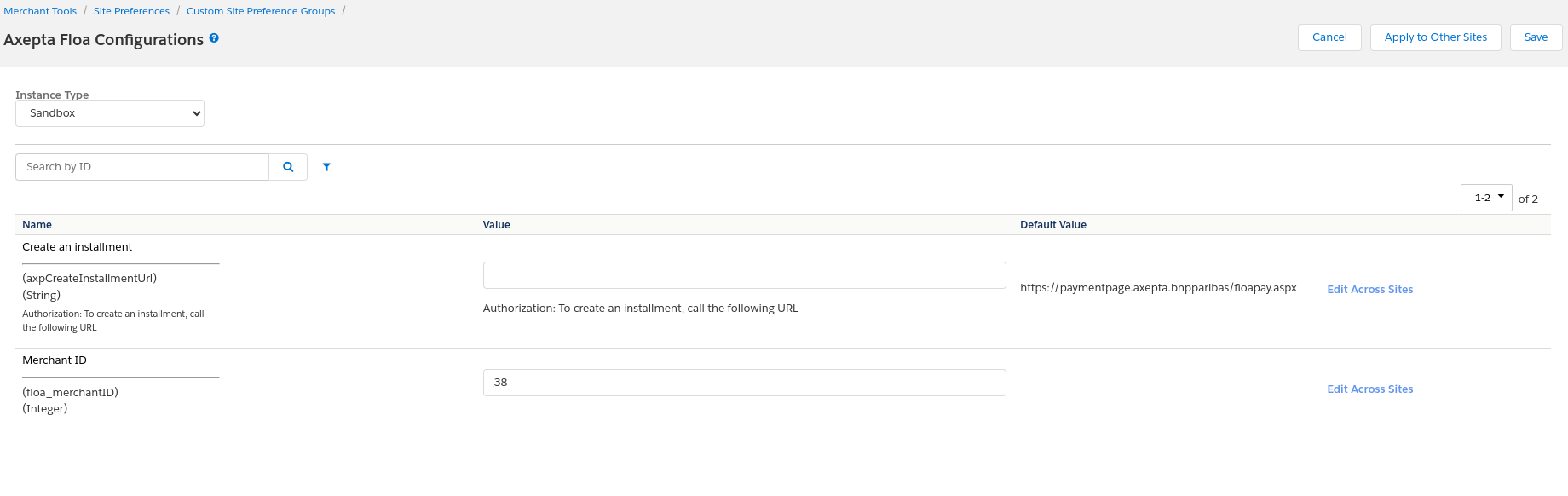Focus the Search by ID field
Image resolution: width=1568 pixels, height=496 pixels.
click(141, 167)
